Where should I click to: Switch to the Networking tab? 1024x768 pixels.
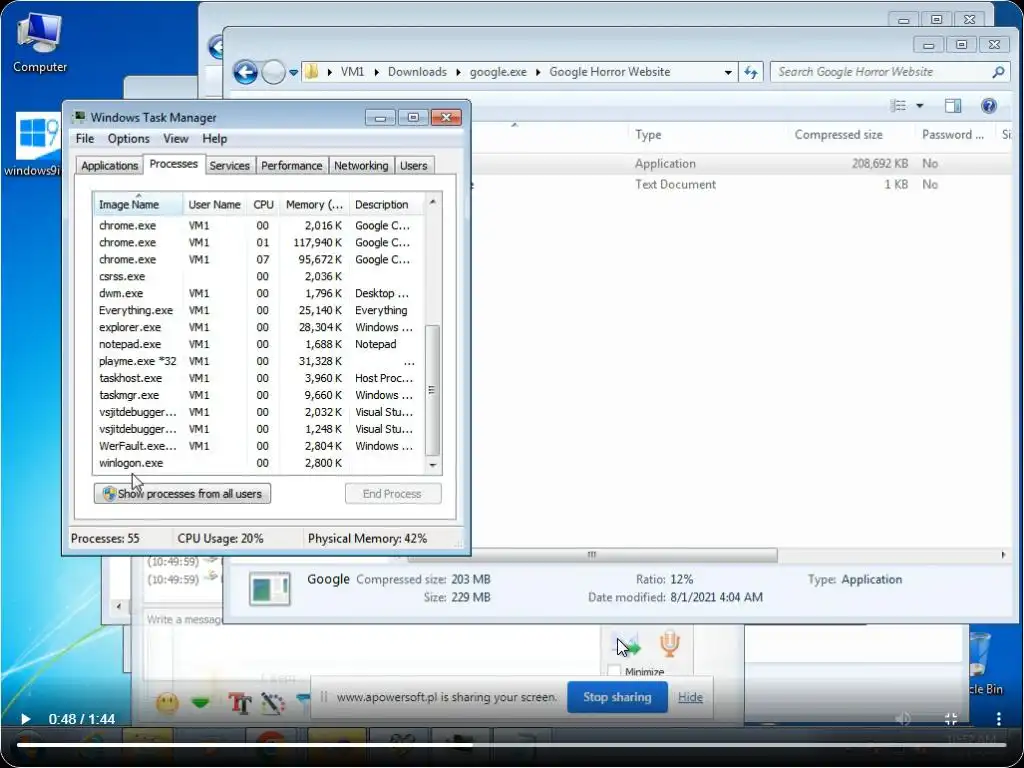[361, 166]
